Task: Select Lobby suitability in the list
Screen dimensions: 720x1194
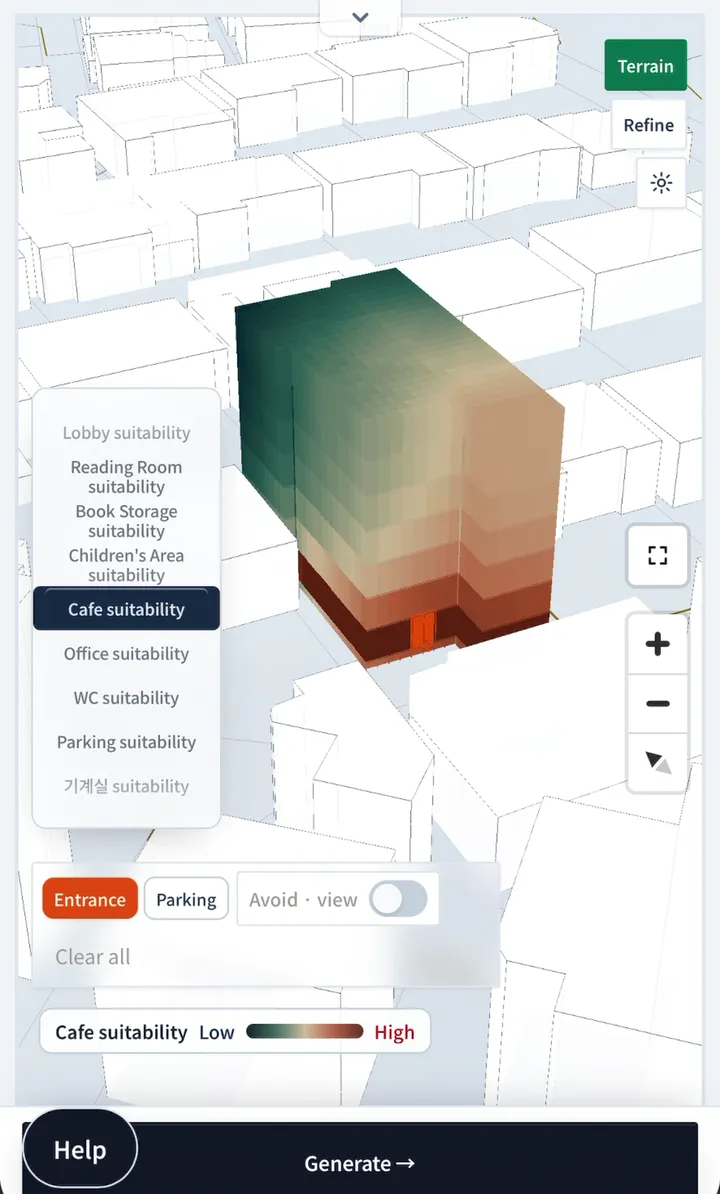Action: [126, 433]
